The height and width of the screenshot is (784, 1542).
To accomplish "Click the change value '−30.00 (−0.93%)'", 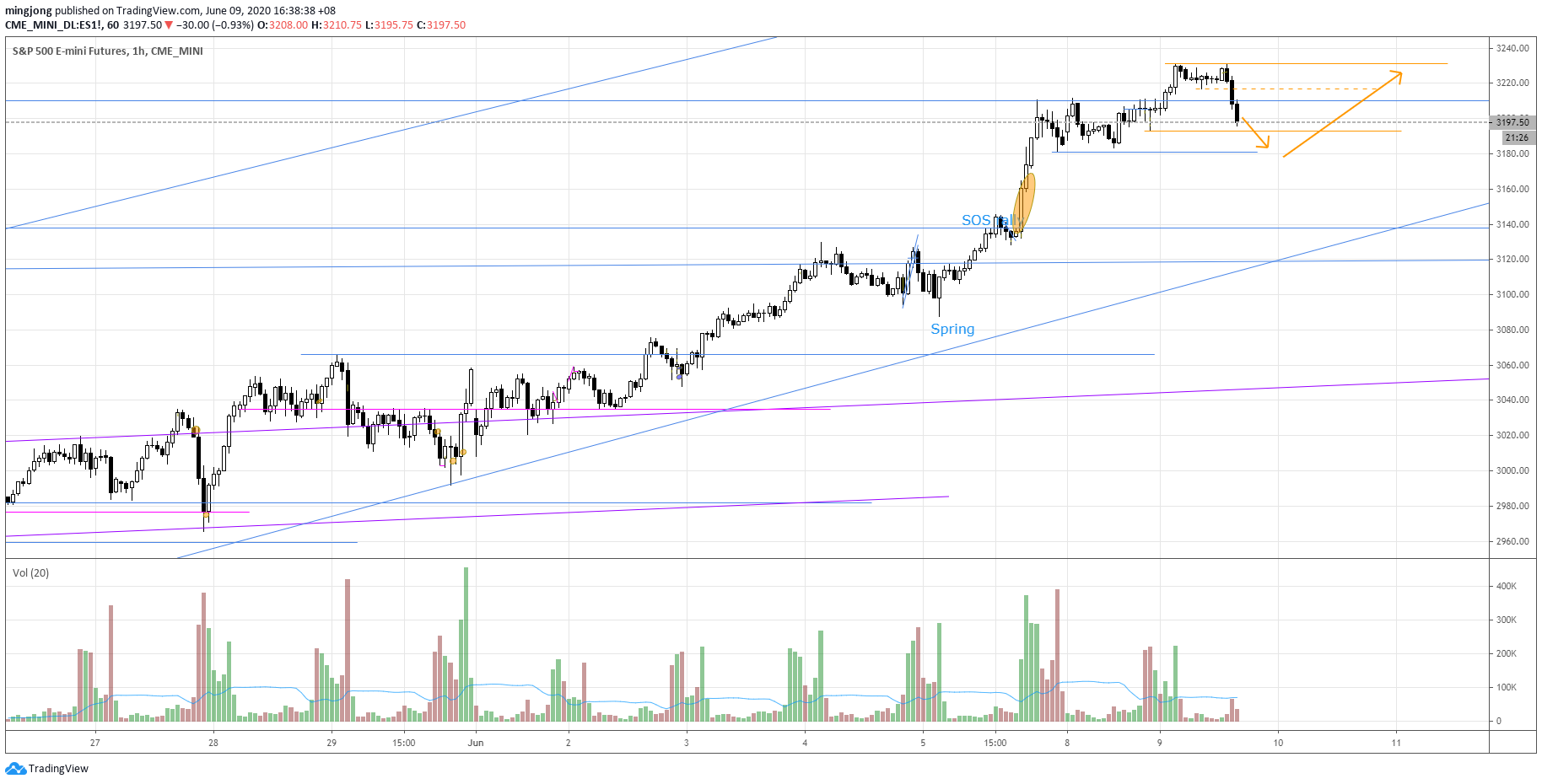I will point(214,25).
